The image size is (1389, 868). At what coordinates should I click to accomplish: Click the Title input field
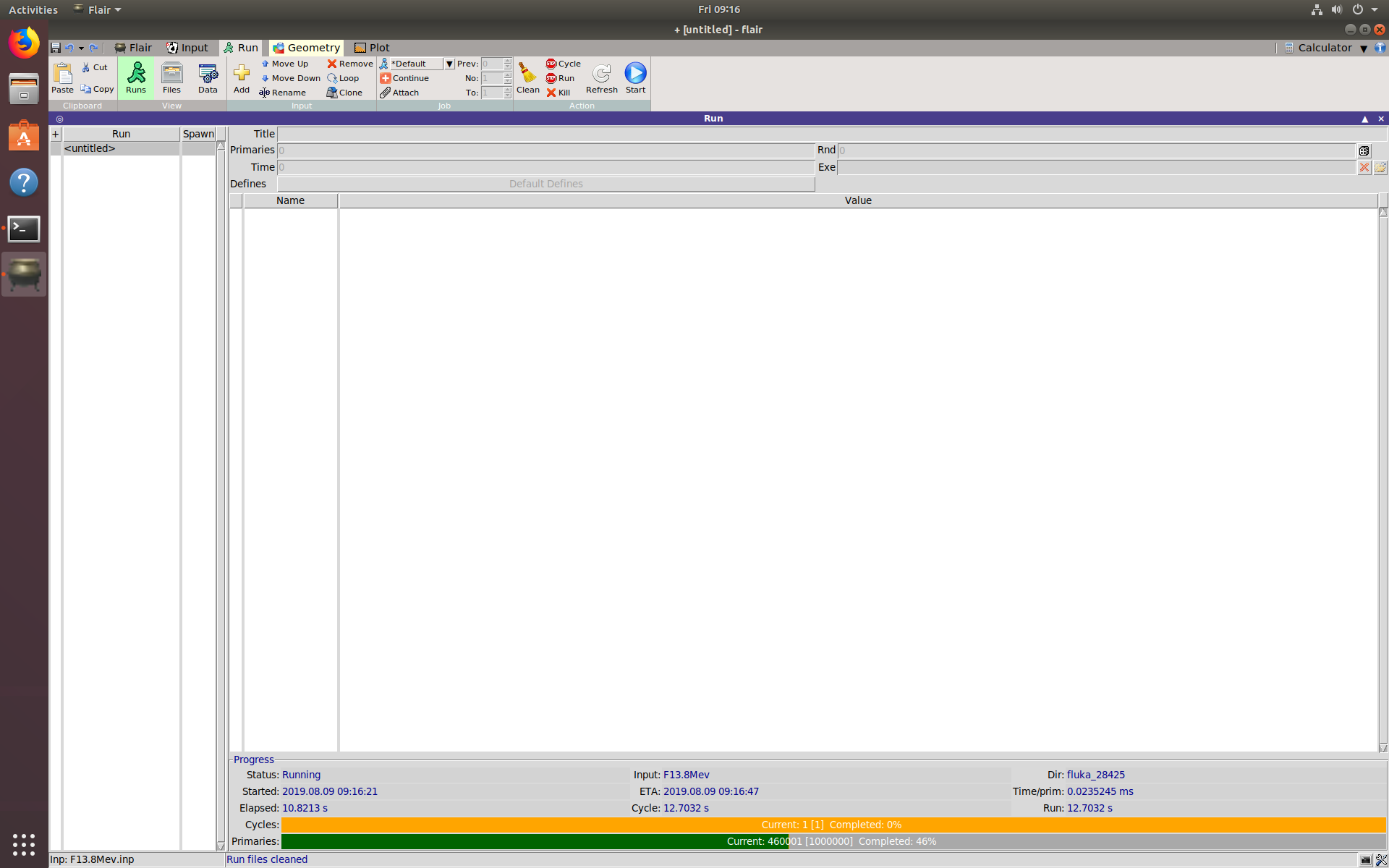coord(831,134)
